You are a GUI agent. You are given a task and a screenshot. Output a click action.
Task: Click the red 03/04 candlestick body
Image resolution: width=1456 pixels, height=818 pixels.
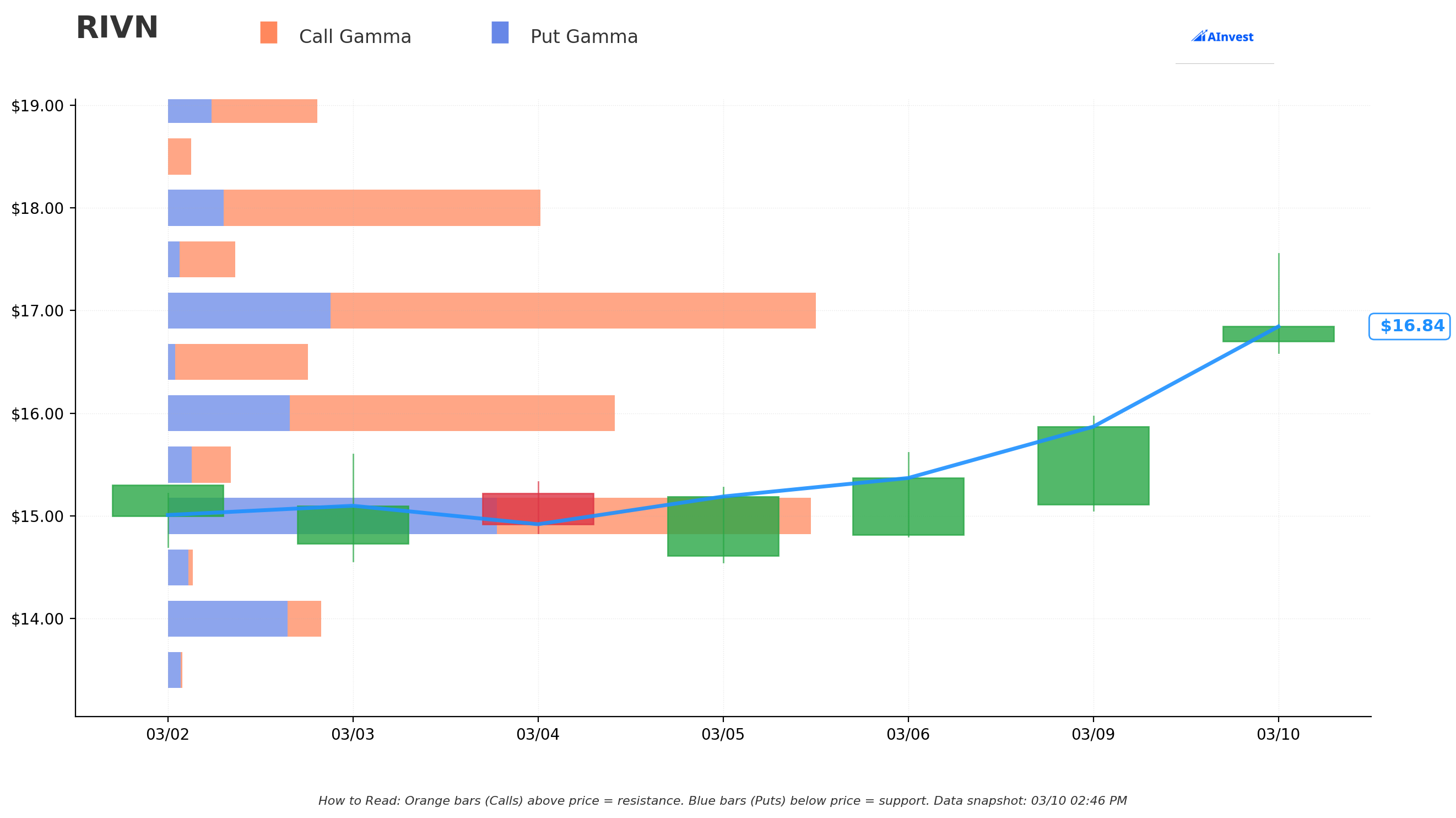(538, 509)
